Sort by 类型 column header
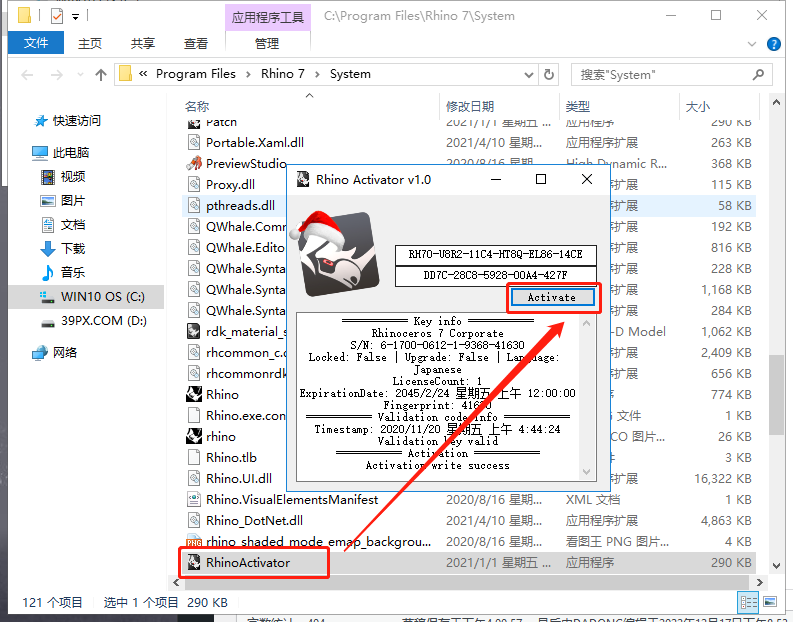 [x=578, y=106]
